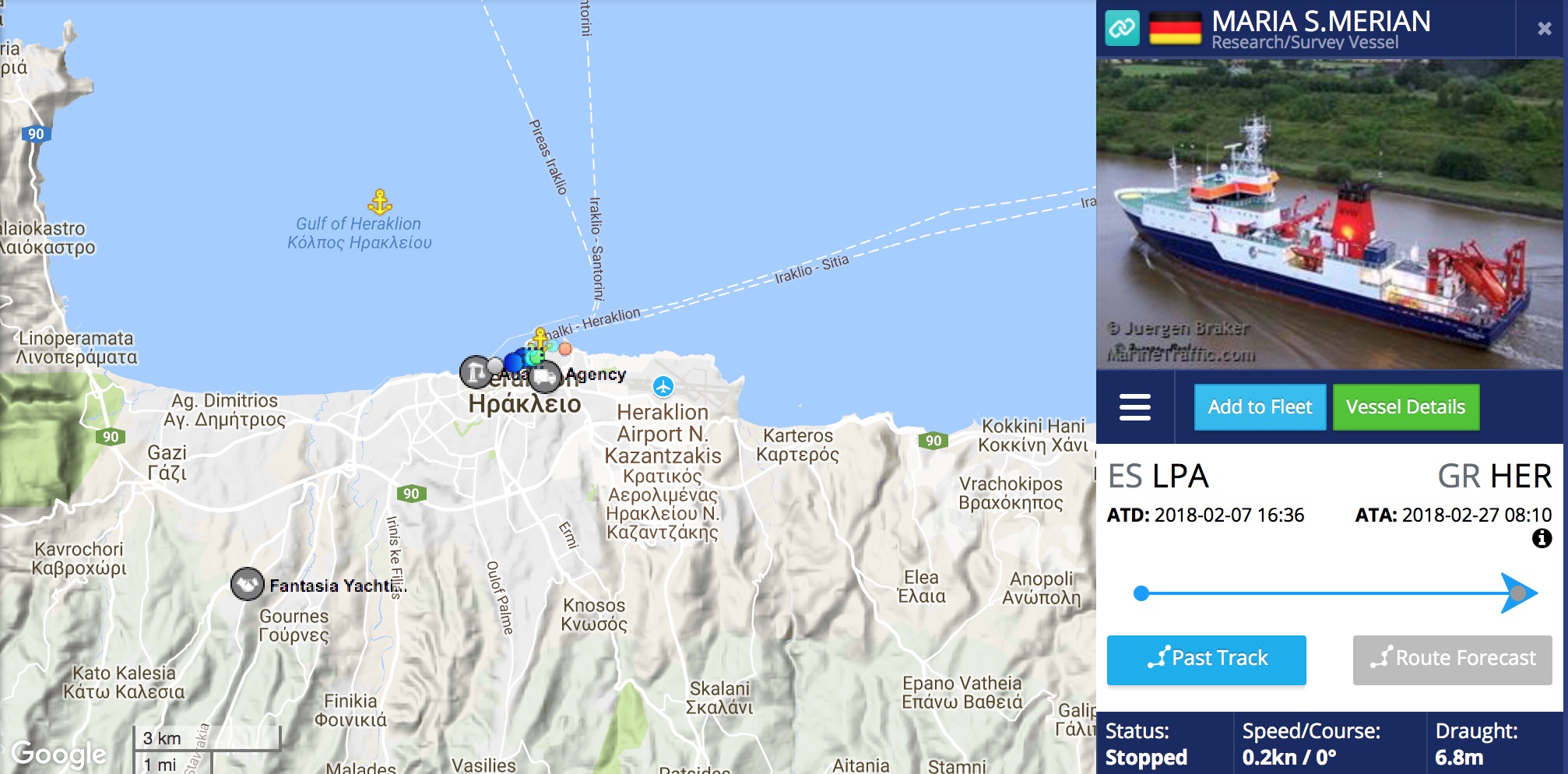Click the arrow at voyage progress end
The image size is (1568, 774).
1518,593
